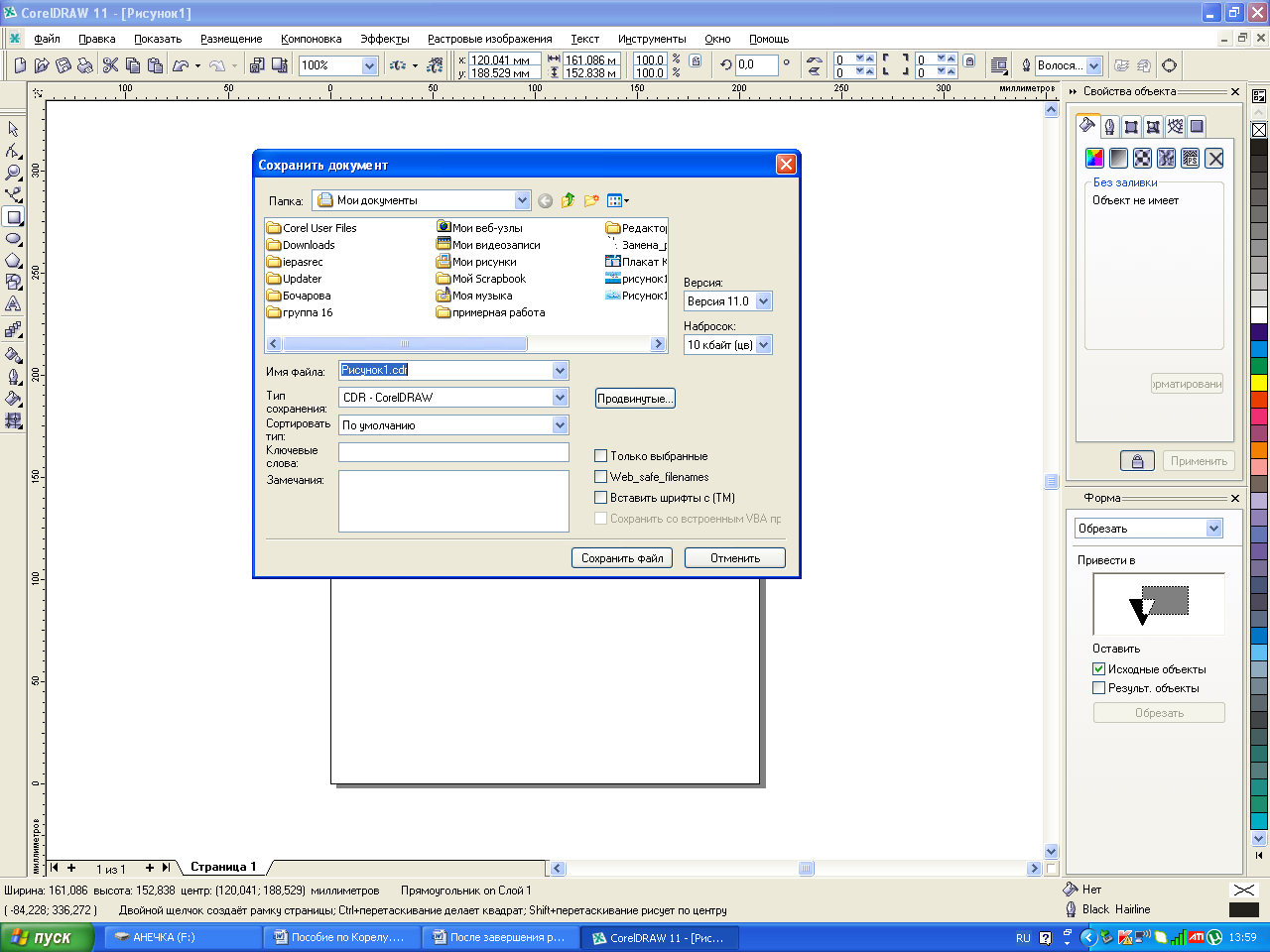1270x952 pixels.
Task: Click Convert to curves toolbar icon
Action: click(x=1170, y=65)
